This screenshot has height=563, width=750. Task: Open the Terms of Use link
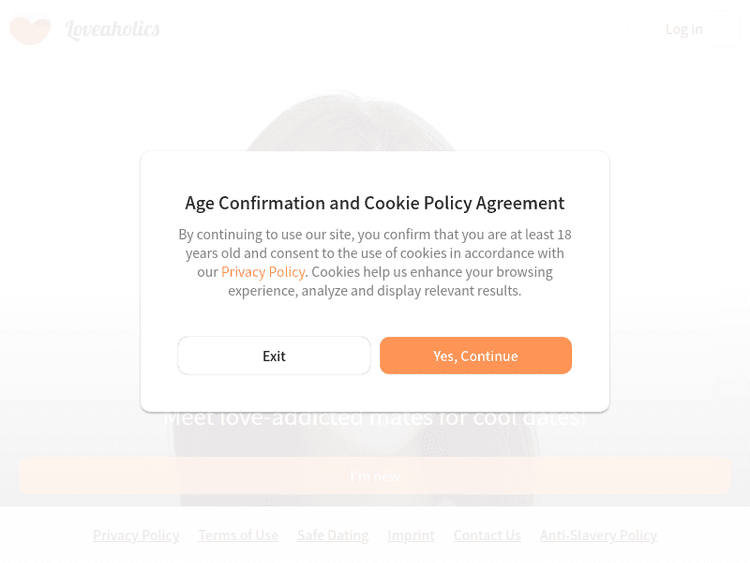click(238, 535)
